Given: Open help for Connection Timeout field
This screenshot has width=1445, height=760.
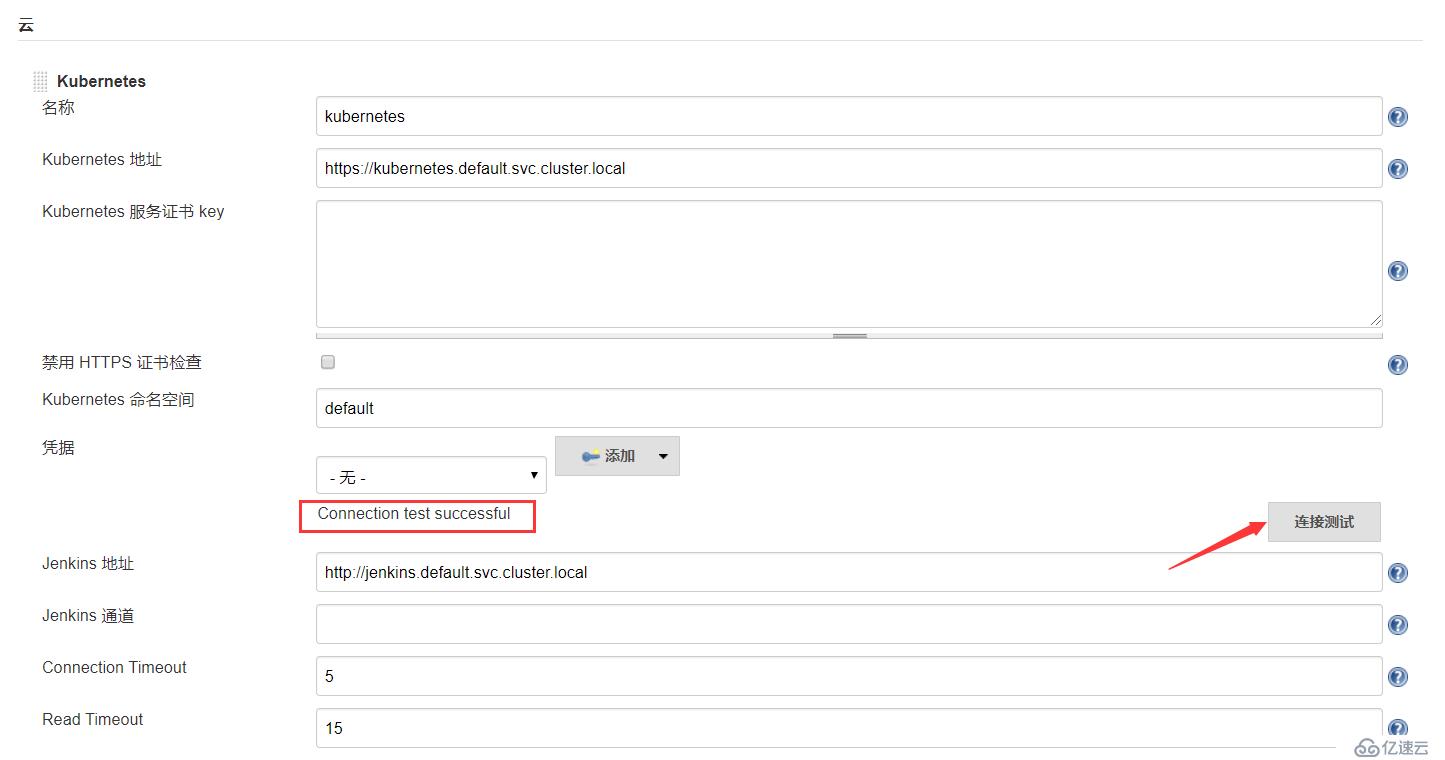Looking at the screenshot, I should (1398, 677).
